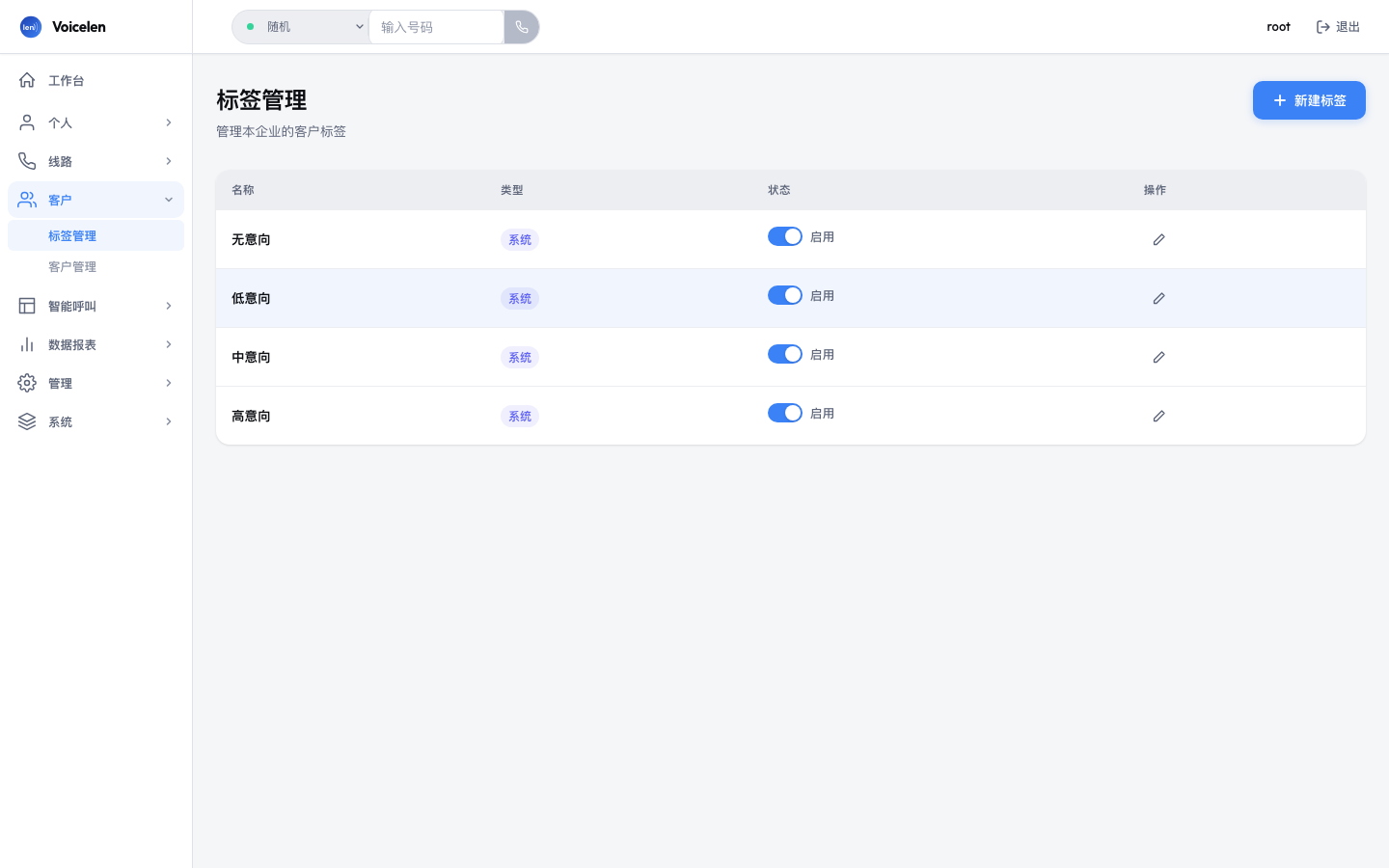Click the 高意向 tag name cell
Screen dimensions: 1389x868
[251, 416]
